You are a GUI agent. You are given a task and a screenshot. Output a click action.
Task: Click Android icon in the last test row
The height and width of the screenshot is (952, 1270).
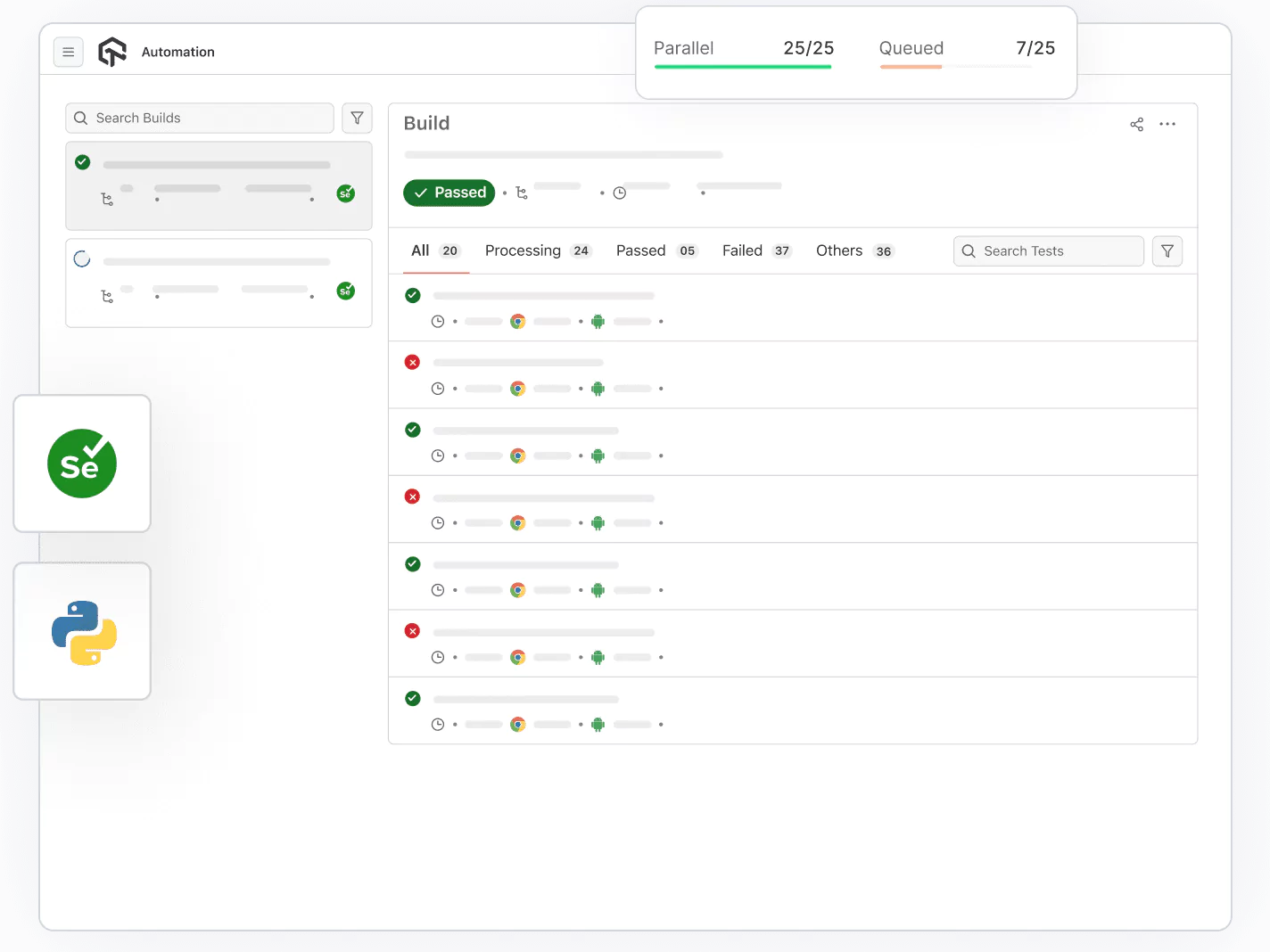click(598, 725)
